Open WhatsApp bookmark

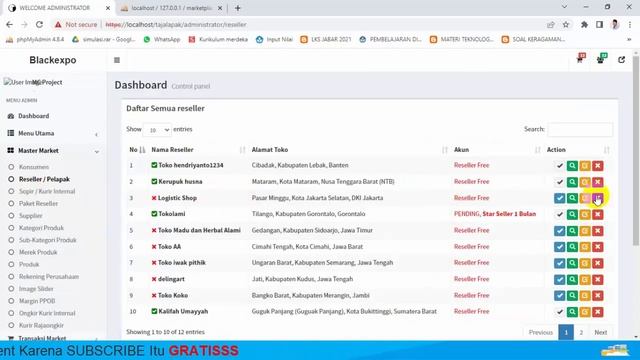[x=162, y=40]
